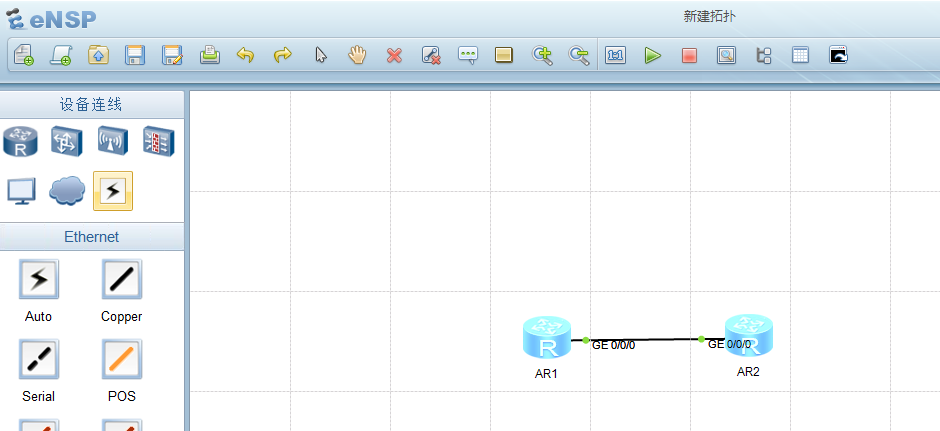
Task: Save the current topology
Action: point(135,55)
